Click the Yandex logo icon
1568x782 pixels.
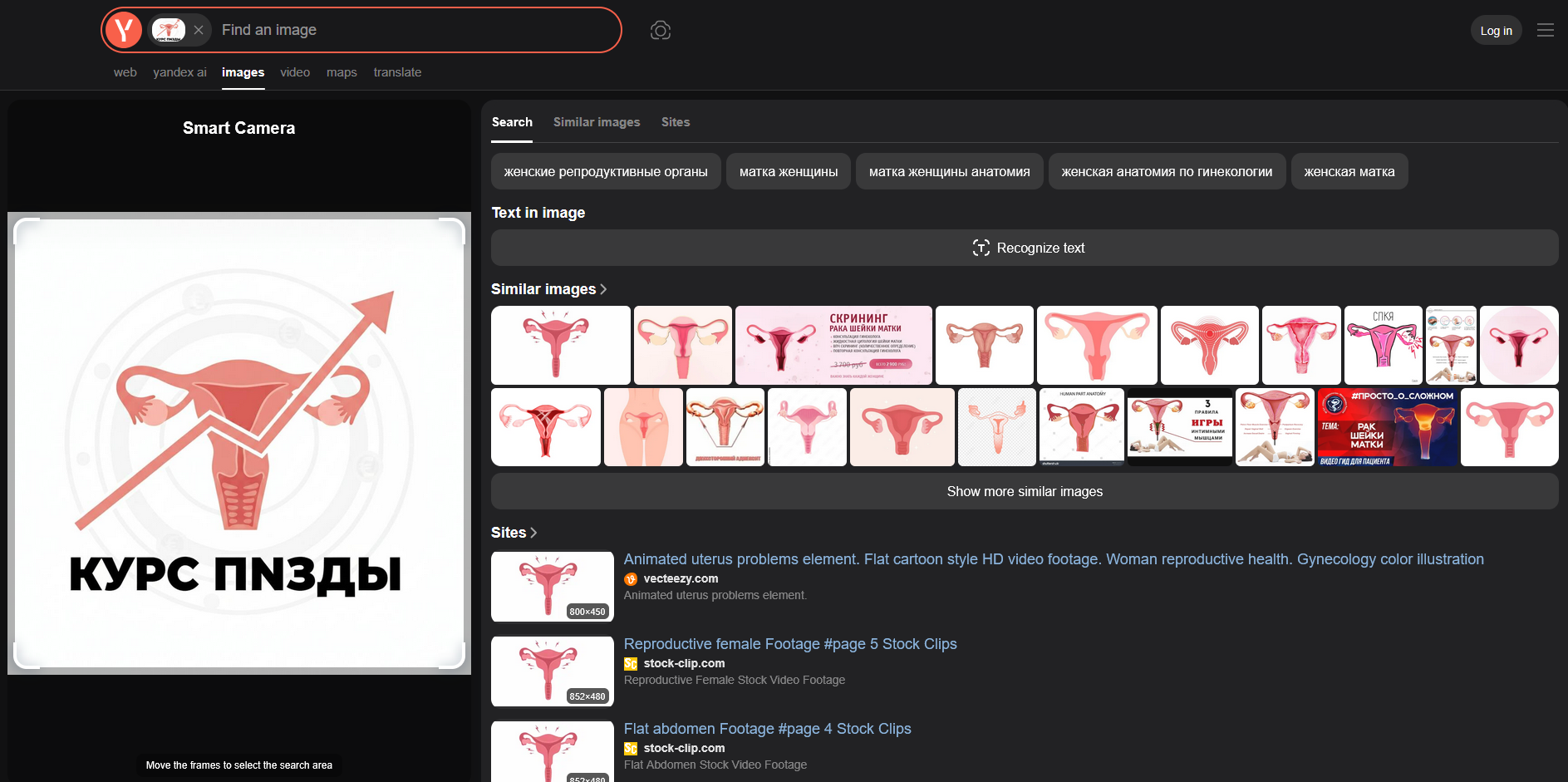tap(123, 30)
